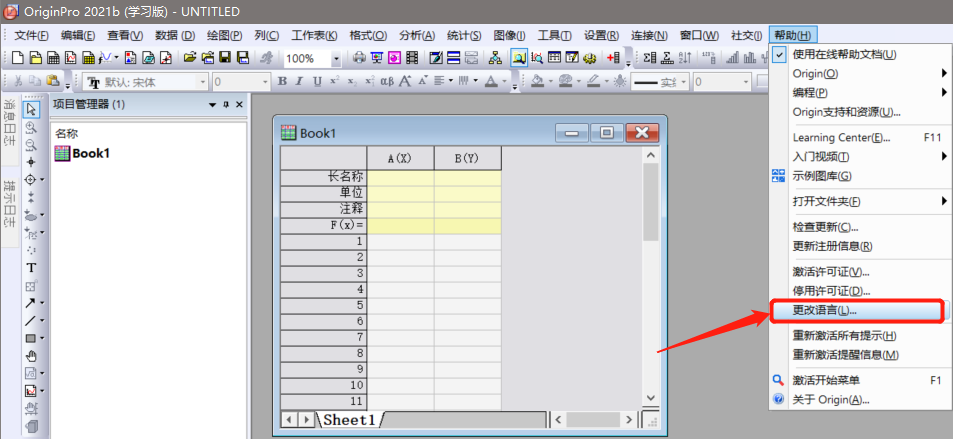The width and height of the screenshot is (953, 439).
Task: Click the superscript x² icon
Action: click(x=334, y=81)
